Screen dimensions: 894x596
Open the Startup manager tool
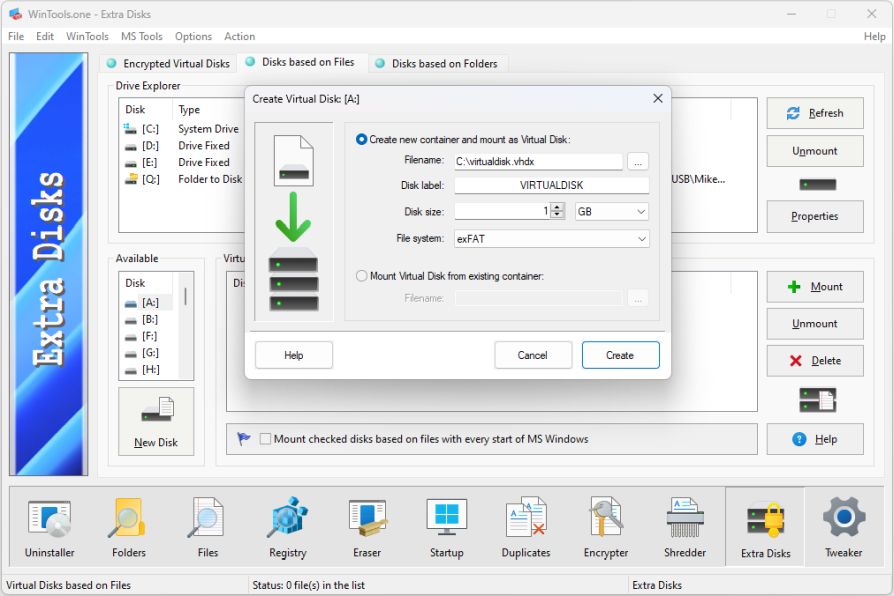(446, 527)
